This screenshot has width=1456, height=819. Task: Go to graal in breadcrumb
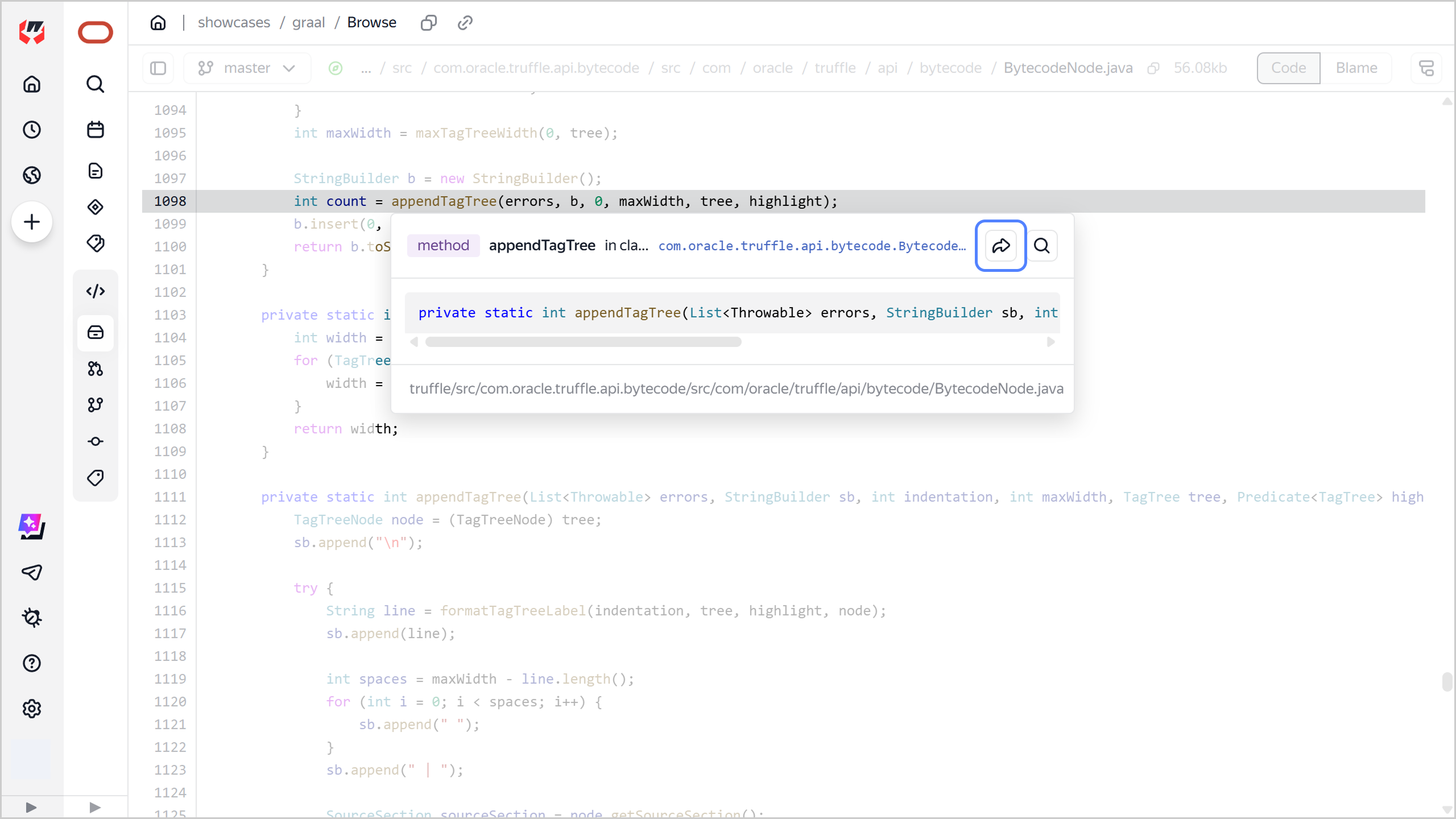[308, 23]
